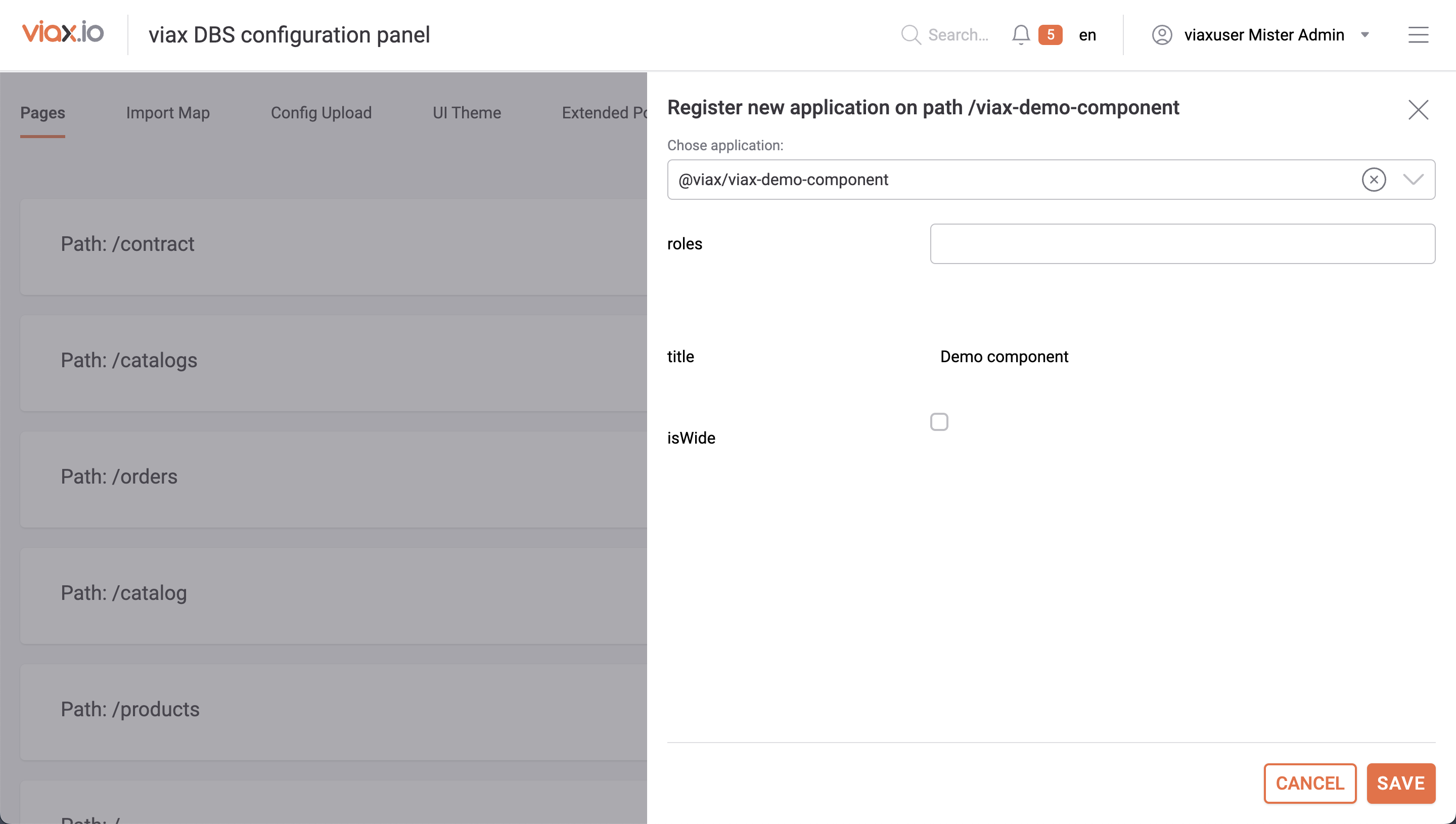Viewport: 1456px width, 824px height.
Task: Click the roles label
Action: click(x=684, y=244)
